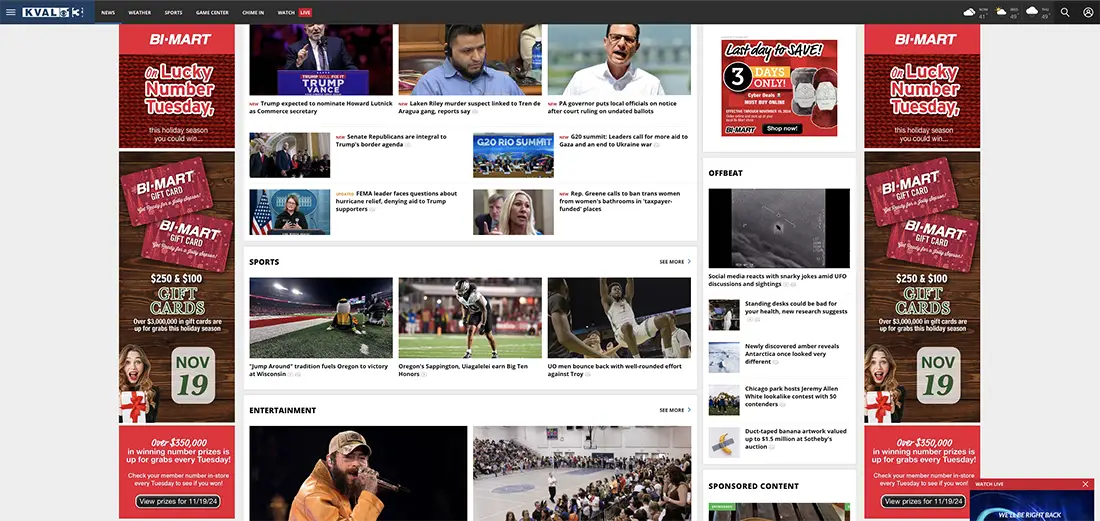
Task: Open the Game Center menu
Action: [212, 13]
